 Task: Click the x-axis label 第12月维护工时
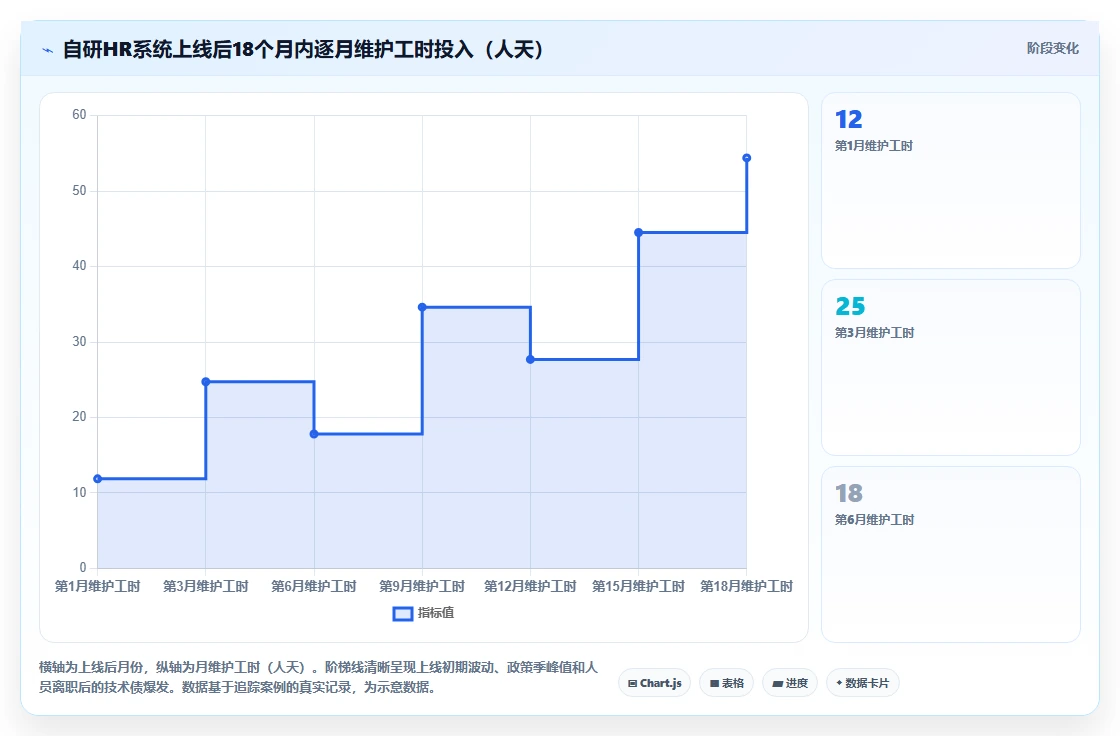pos(530,587)
